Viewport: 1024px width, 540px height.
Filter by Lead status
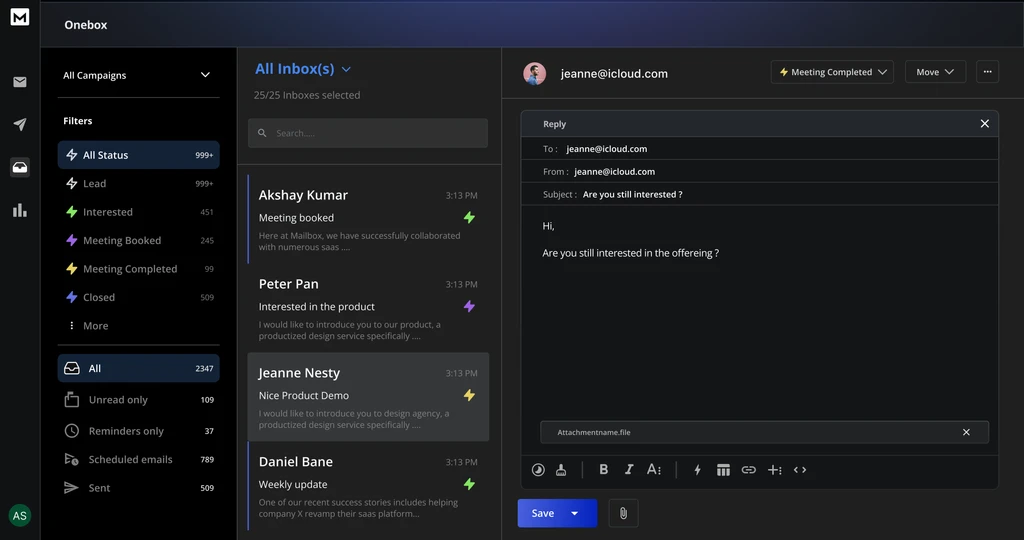[138, 183]
